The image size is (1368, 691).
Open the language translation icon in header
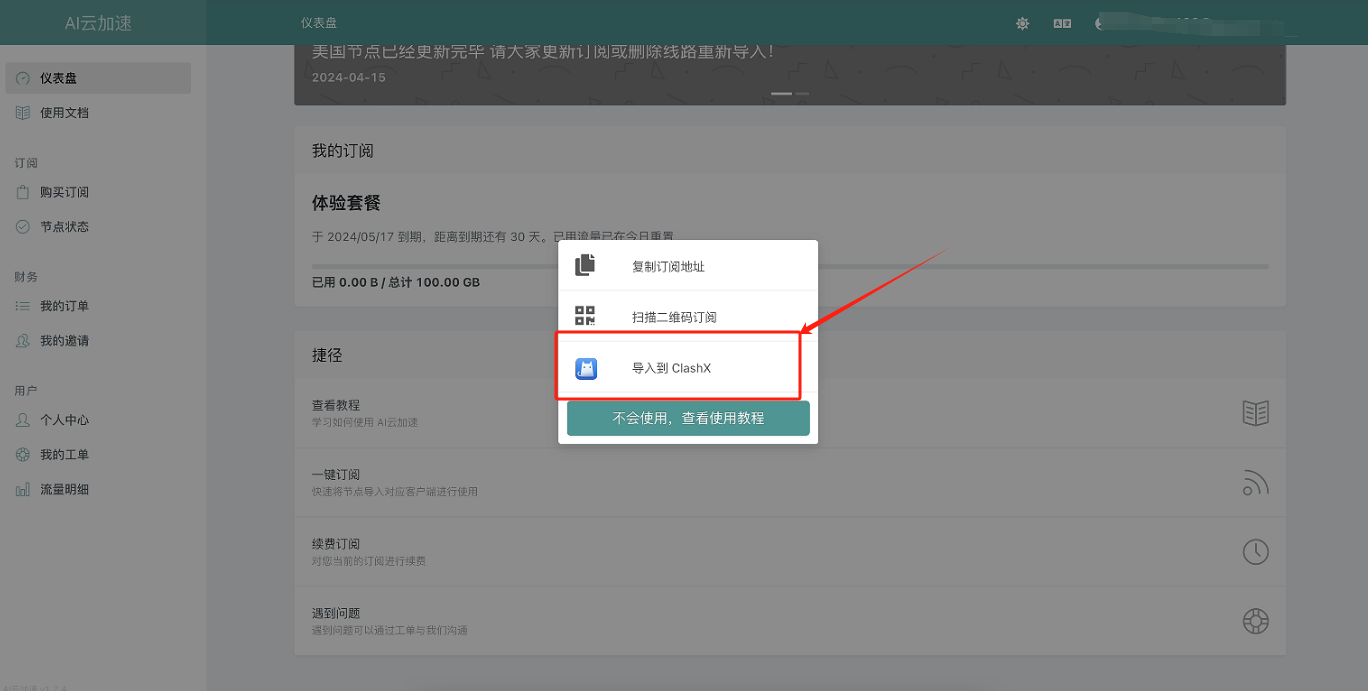(x=1062, y=23)
